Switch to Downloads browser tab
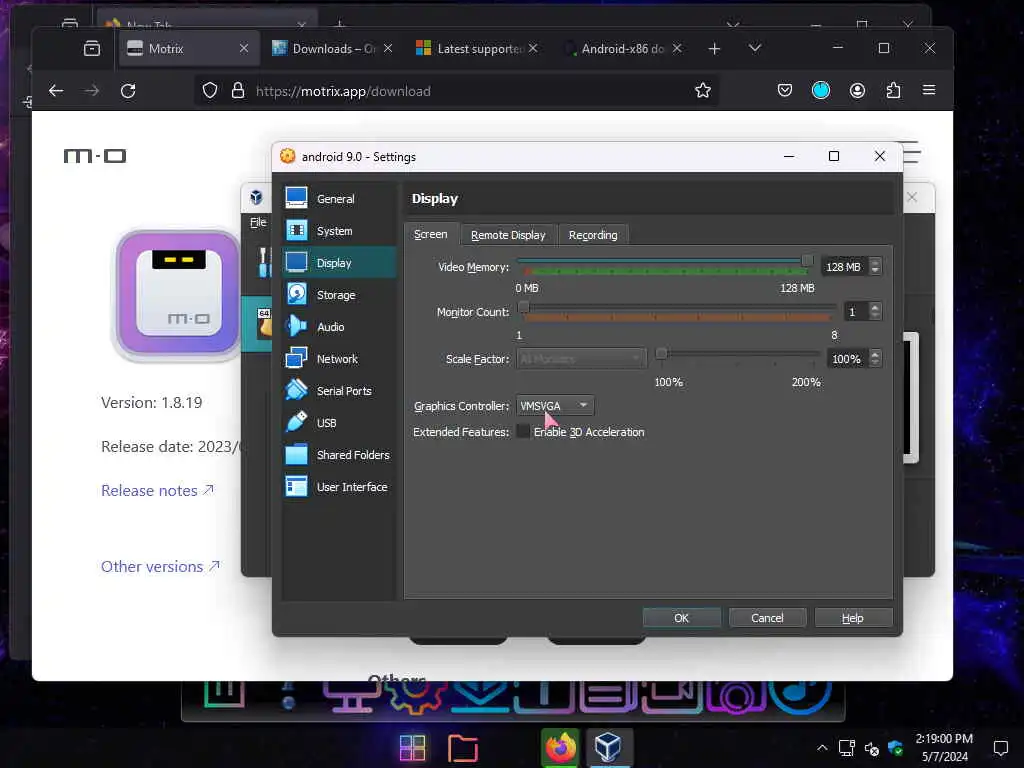This screenshot has height=768, width=1024. (x=332, y=48)
